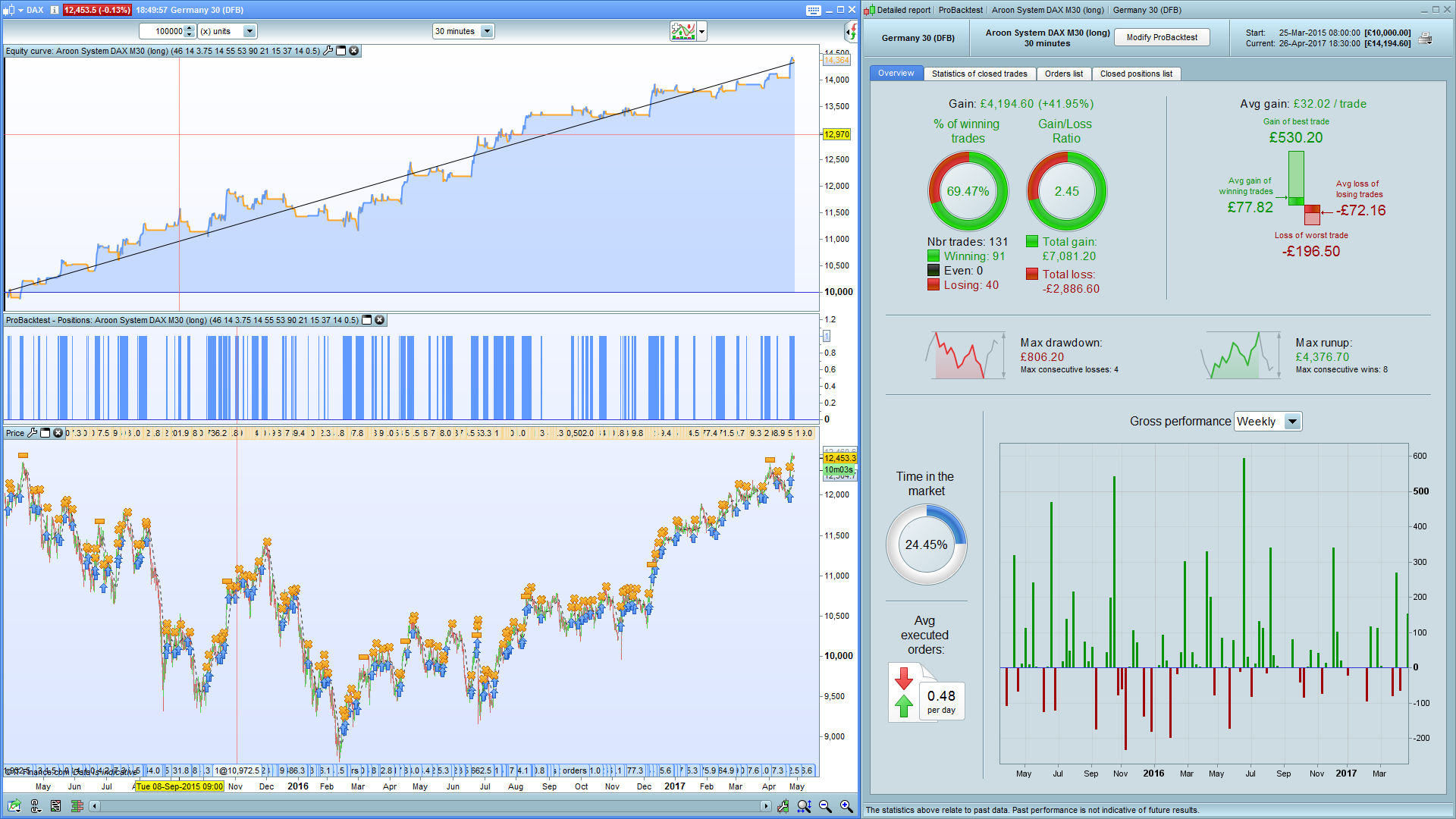Click the print report icon
1456x819 pixels.
pyautogui.click(x=1425, y=38)
